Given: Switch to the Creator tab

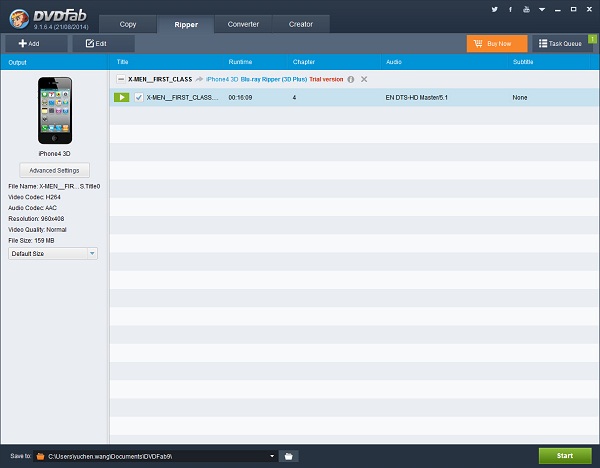Looking at the screenshot, I should pos(301,24).
